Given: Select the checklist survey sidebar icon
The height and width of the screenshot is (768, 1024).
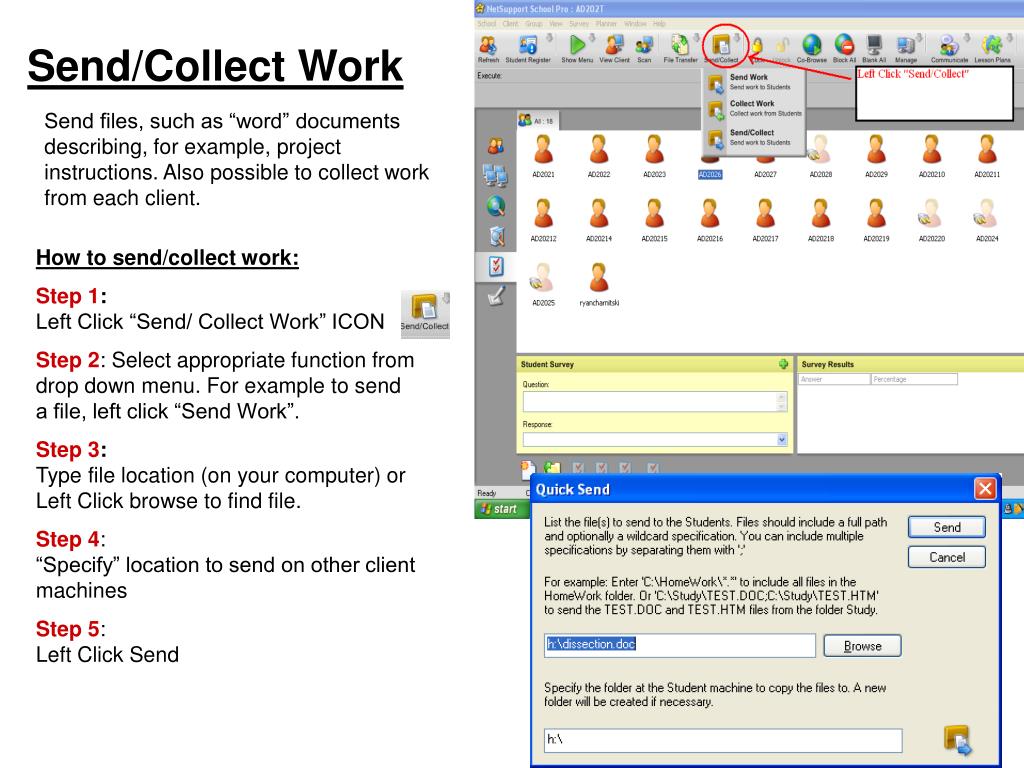Looking at the screenshot, I should pos(496,266).
